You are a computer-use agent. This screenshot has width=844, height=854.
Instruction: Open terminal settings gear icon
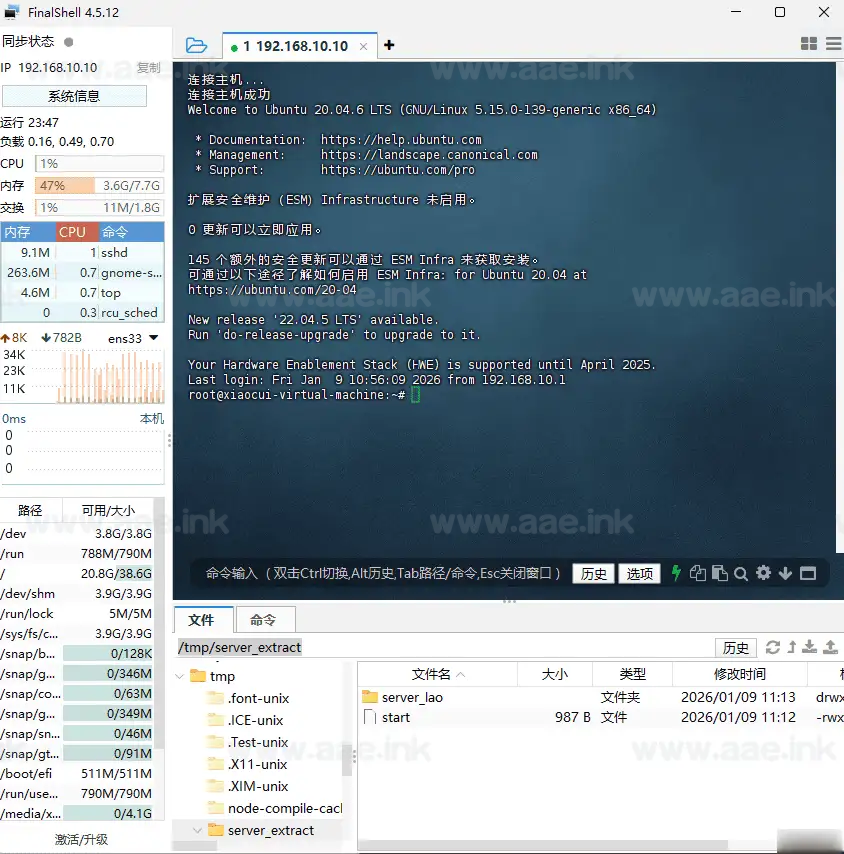[x=764, y=573]
